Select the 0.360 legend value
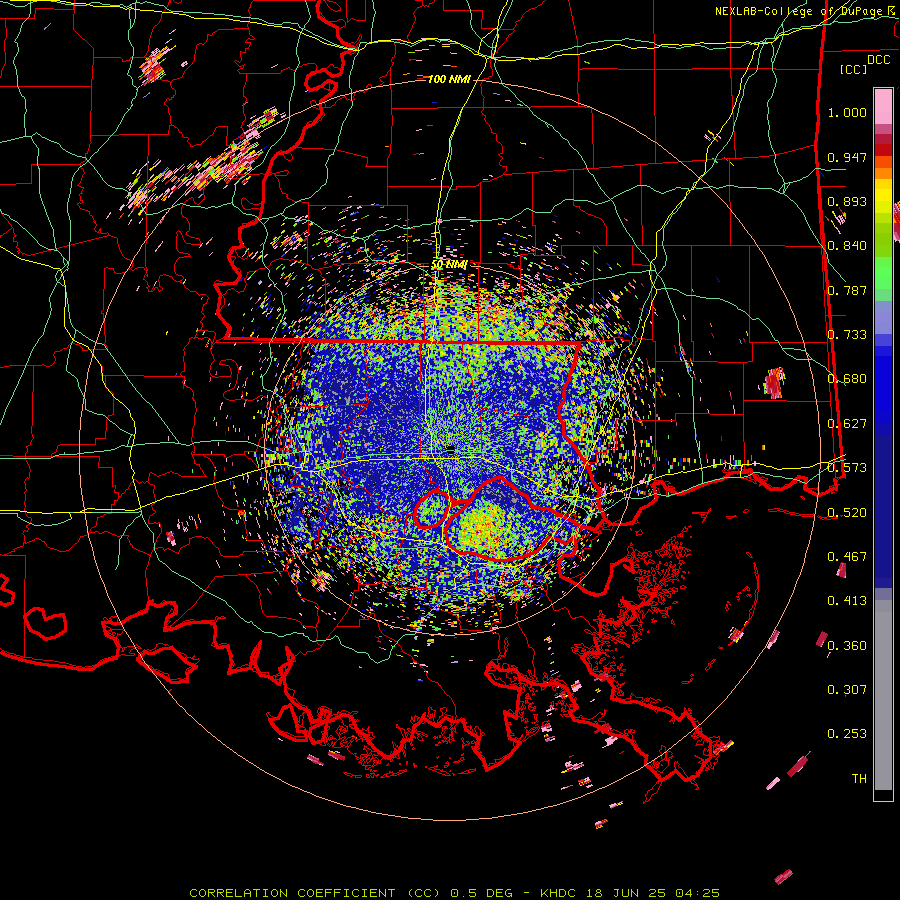This screenshot has width=900, height=900. (x=847, y=646)
